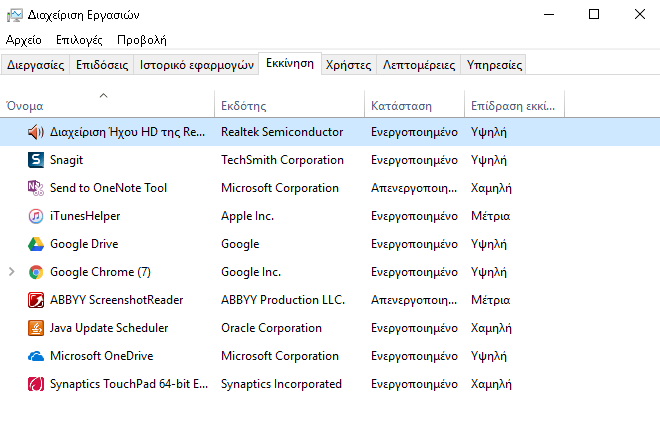Click the ABBYY ScreenshotReader icon

point(36,300)
